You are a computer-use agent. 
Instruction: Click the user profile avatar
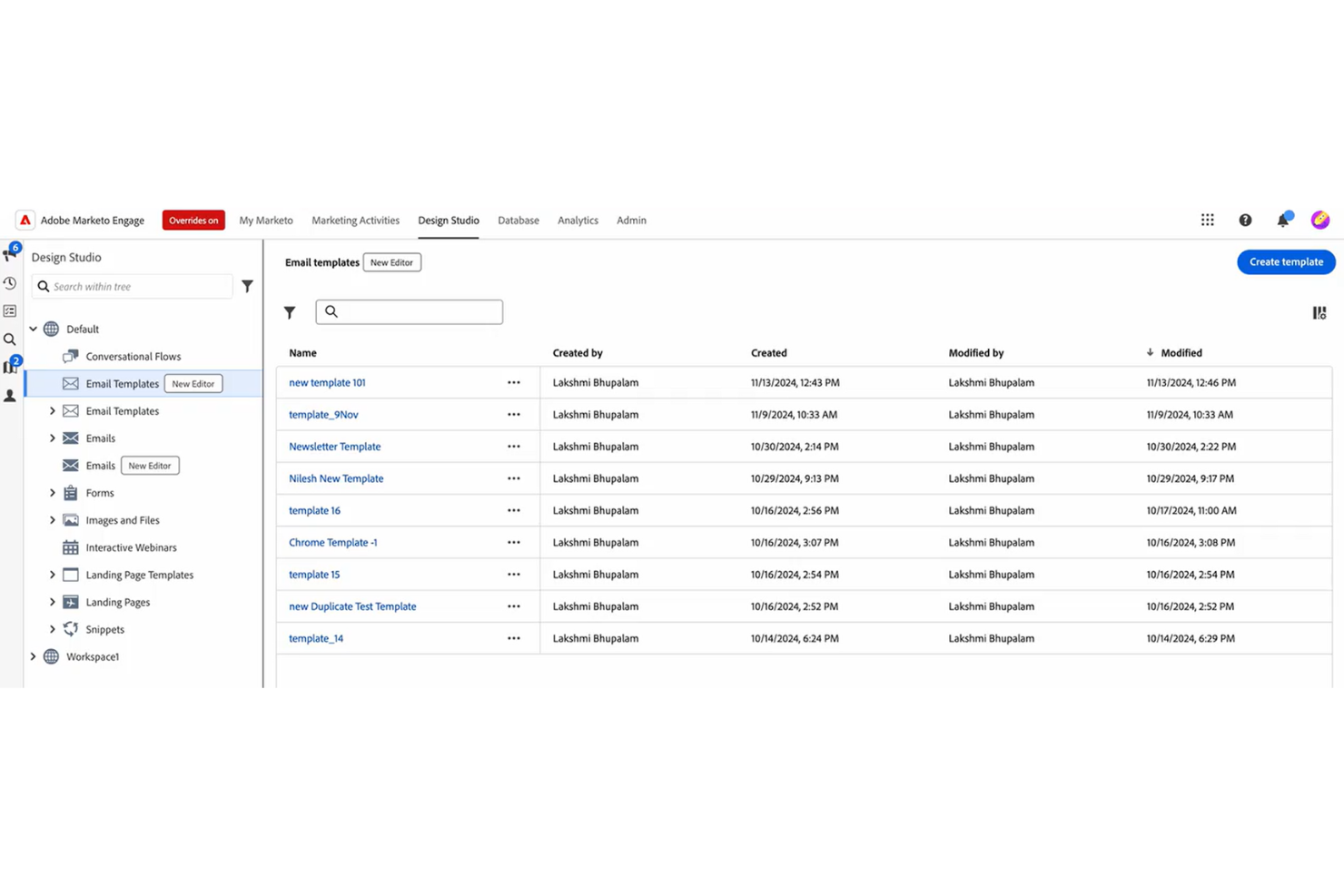point(1319,219)
